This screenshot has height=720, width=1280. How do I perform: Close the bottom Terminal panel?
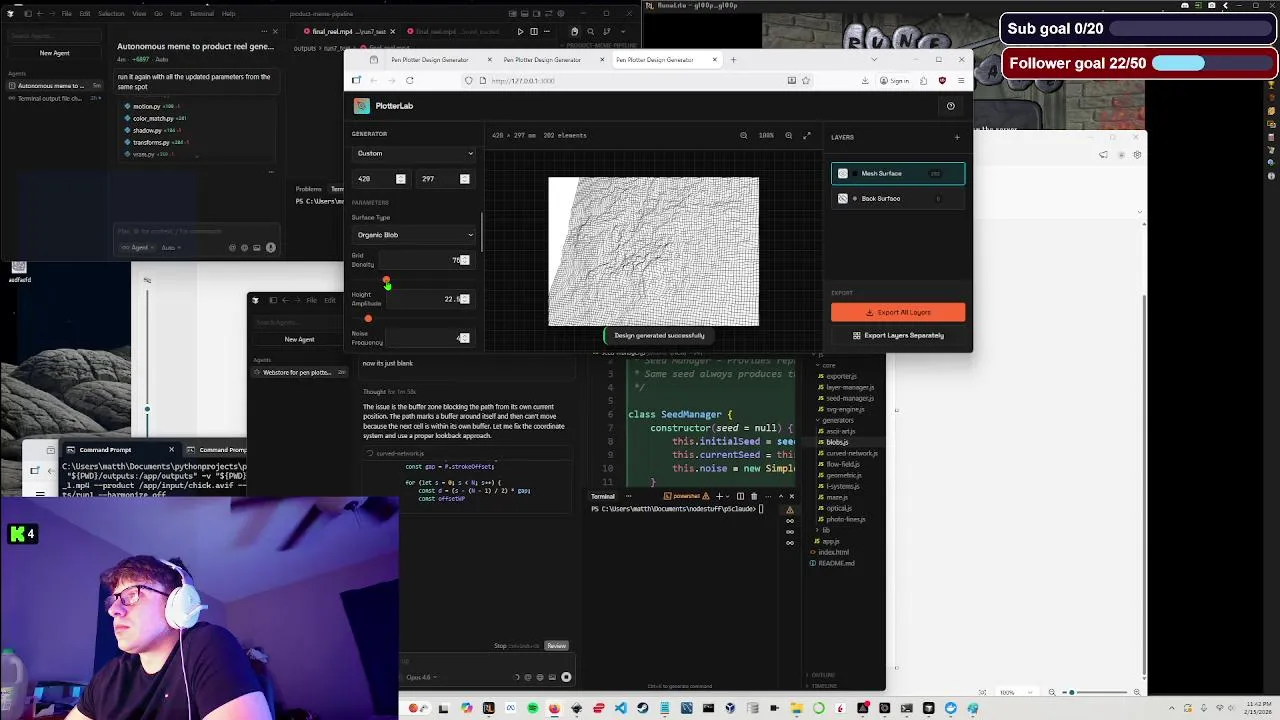pyautogui.click(x=791, y=496)
